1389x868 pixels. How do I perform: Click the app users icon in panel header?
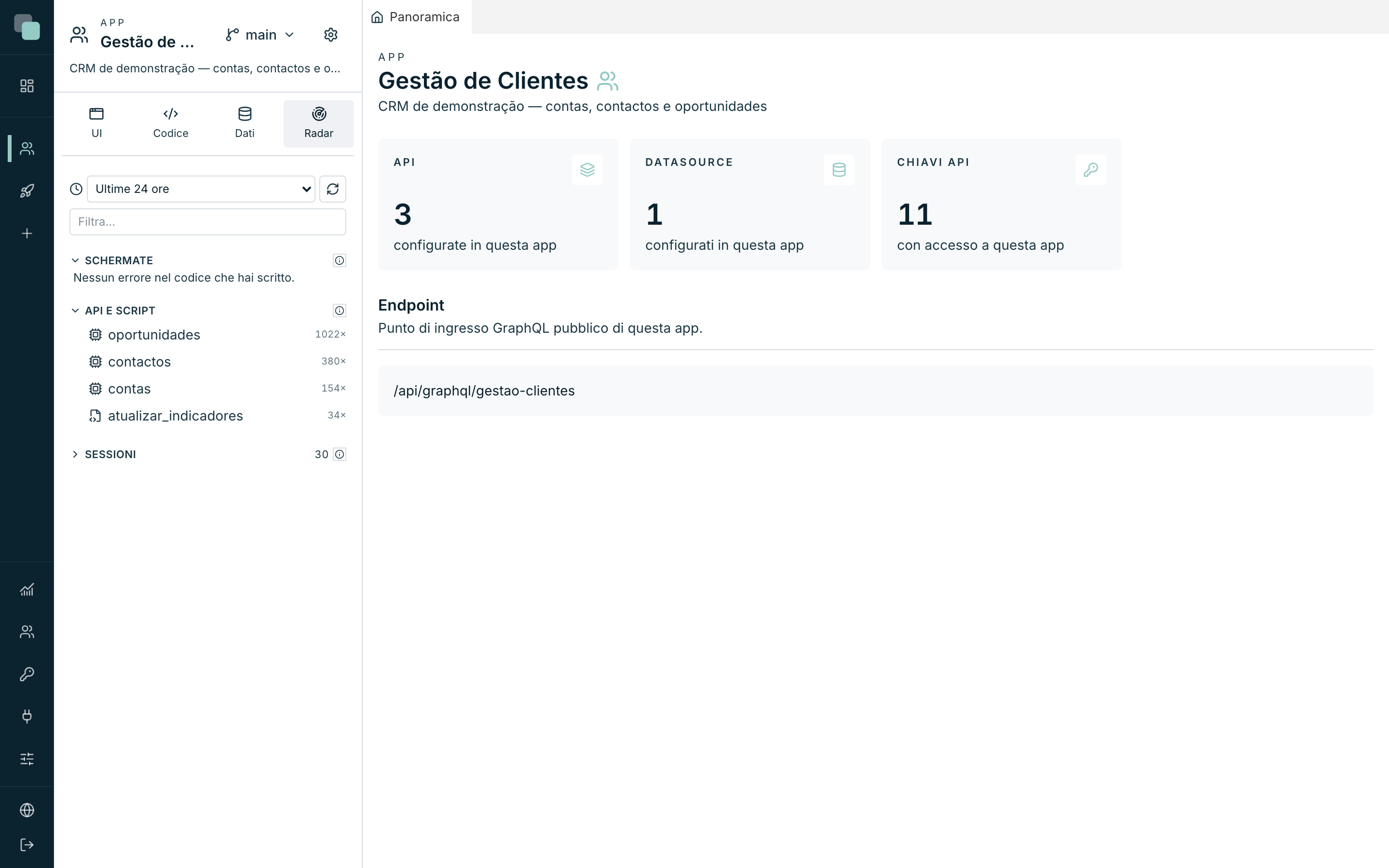[79, 35]
